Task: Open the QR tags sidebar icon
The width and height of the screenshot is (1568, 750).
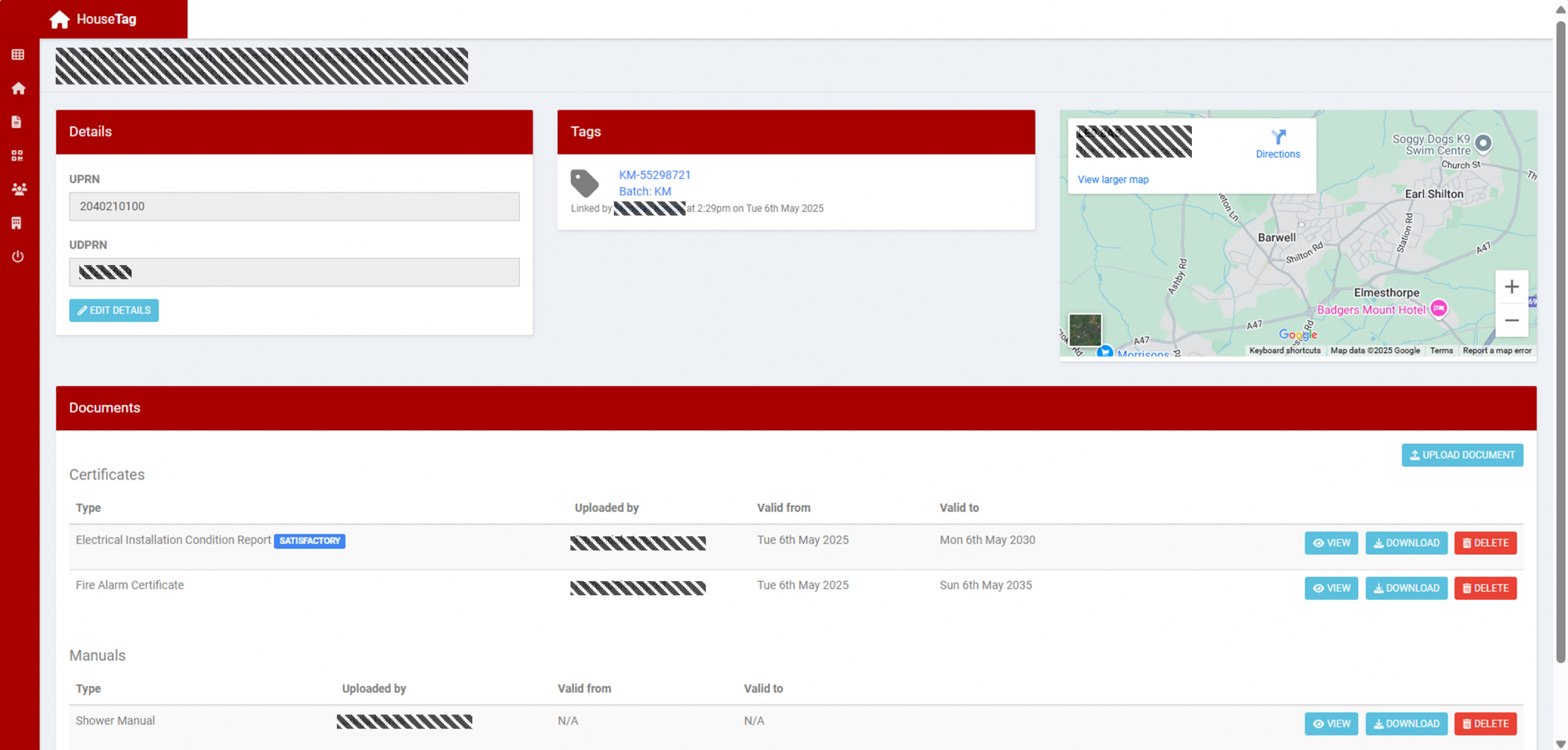Action: 17,156
